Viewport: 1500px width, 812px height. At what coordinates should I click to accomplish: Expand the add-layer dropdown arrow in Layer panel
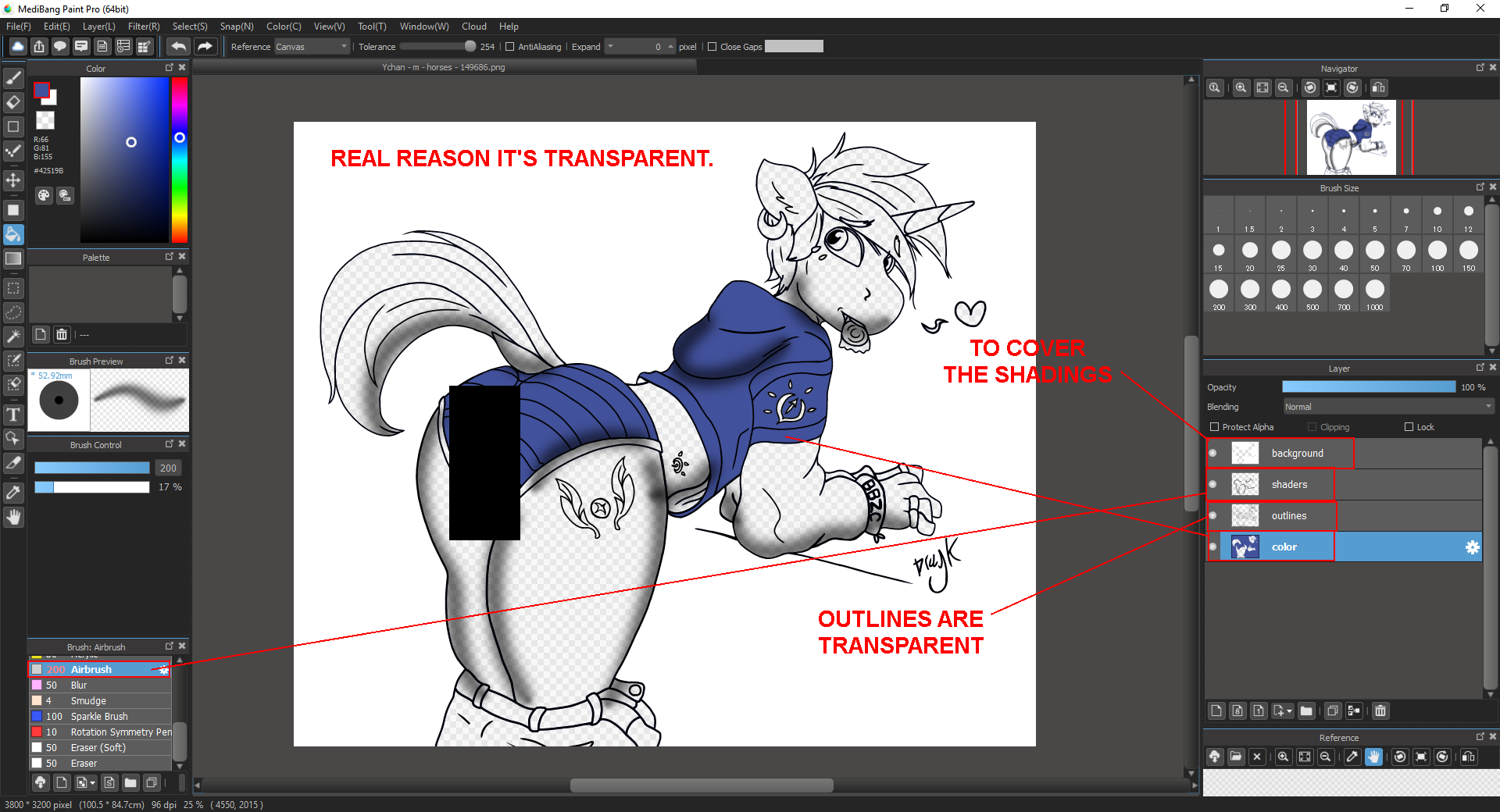pyautogui.click(x=1289, y=710)
